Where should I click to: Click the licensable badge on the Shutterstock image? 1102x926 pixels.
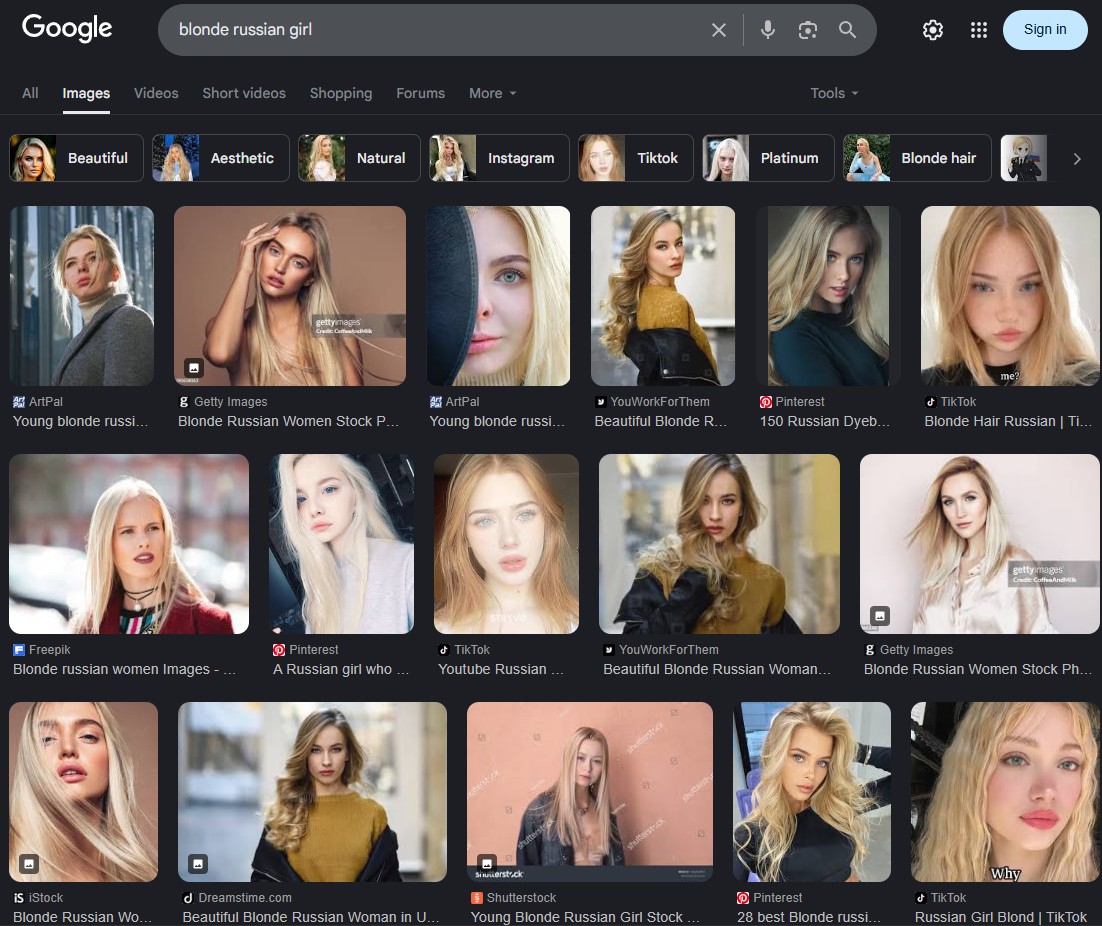486,863
